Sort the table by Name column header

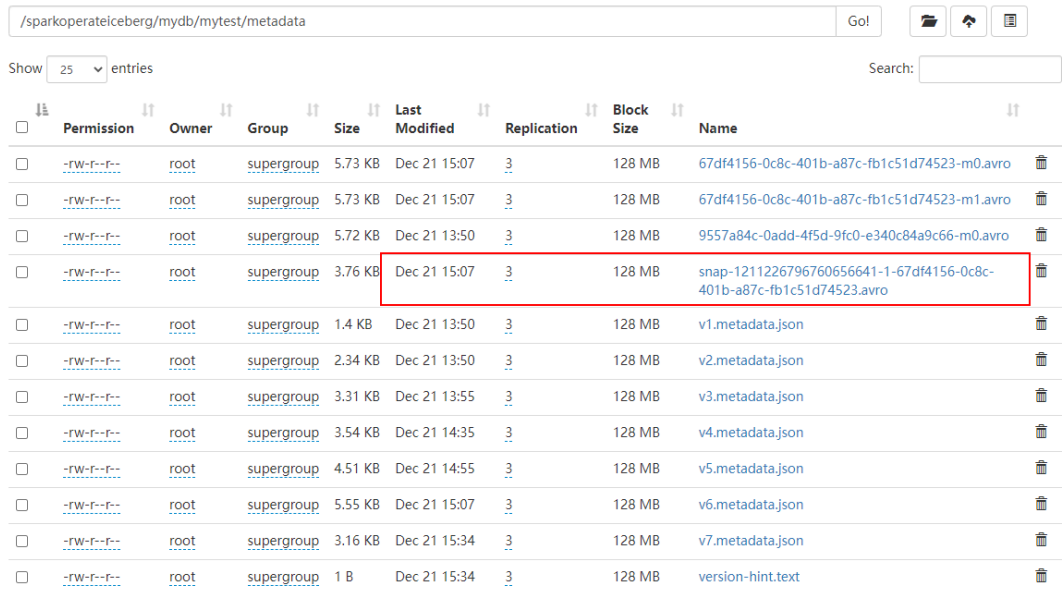[718, 128]
